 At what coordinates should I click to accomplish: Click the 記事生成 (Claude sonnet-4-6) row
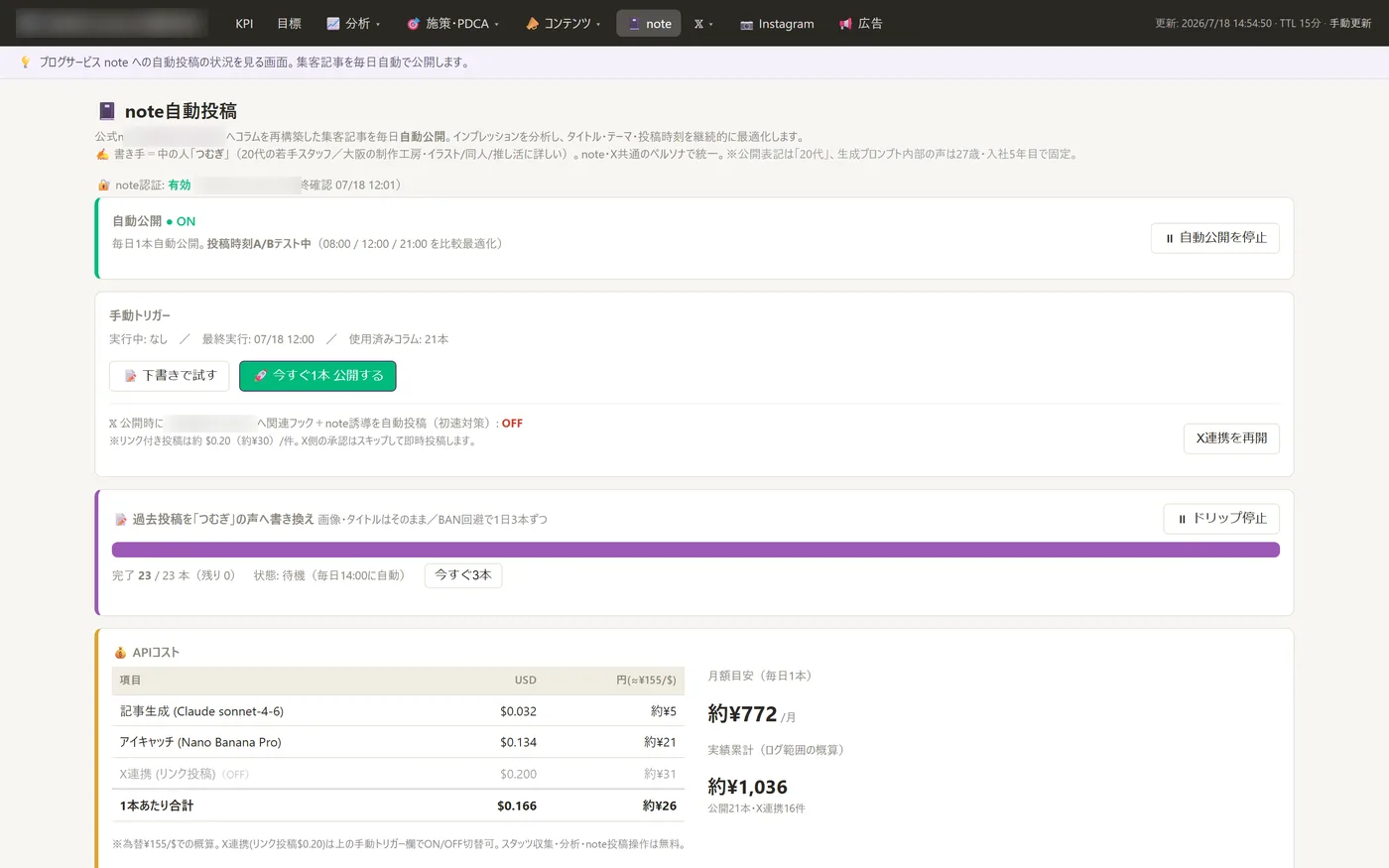point(398,711)
